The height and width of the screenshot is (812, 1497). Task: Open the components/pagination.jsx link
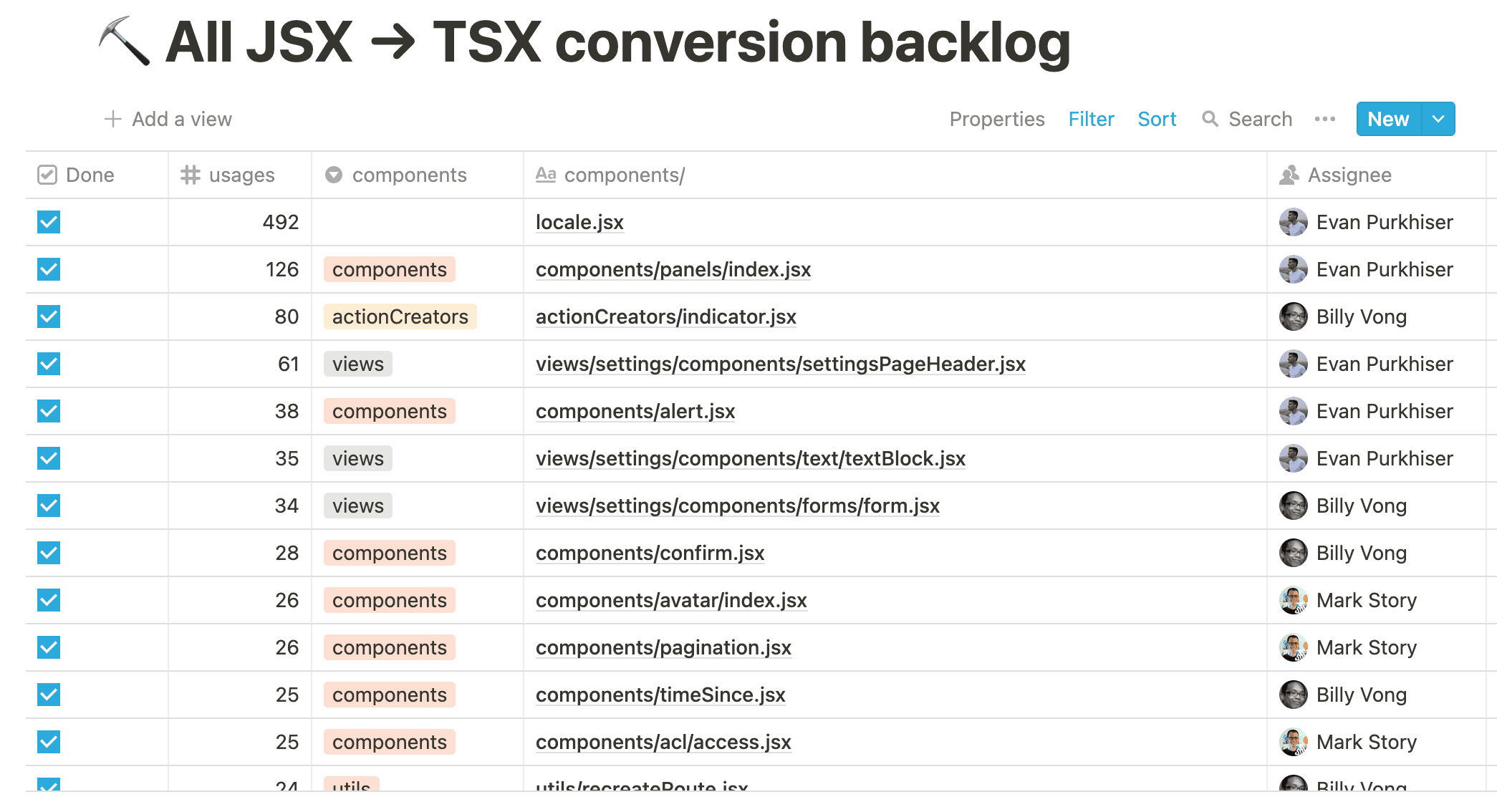pyautogui.click(x=663, y=647)
